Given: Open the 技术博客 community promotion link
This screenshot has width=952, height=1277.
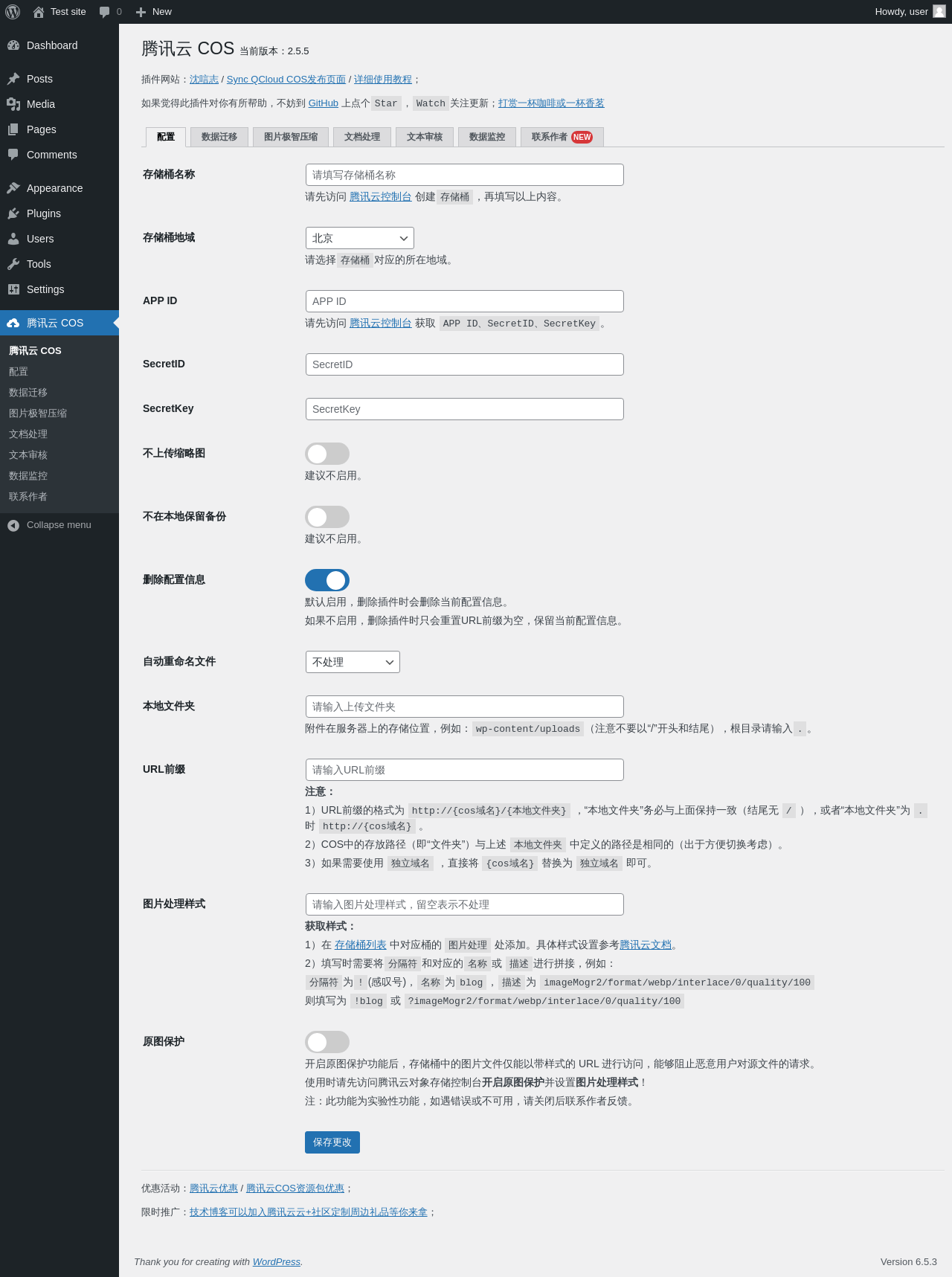Looking at the screenshot, I should point(309,1212).
